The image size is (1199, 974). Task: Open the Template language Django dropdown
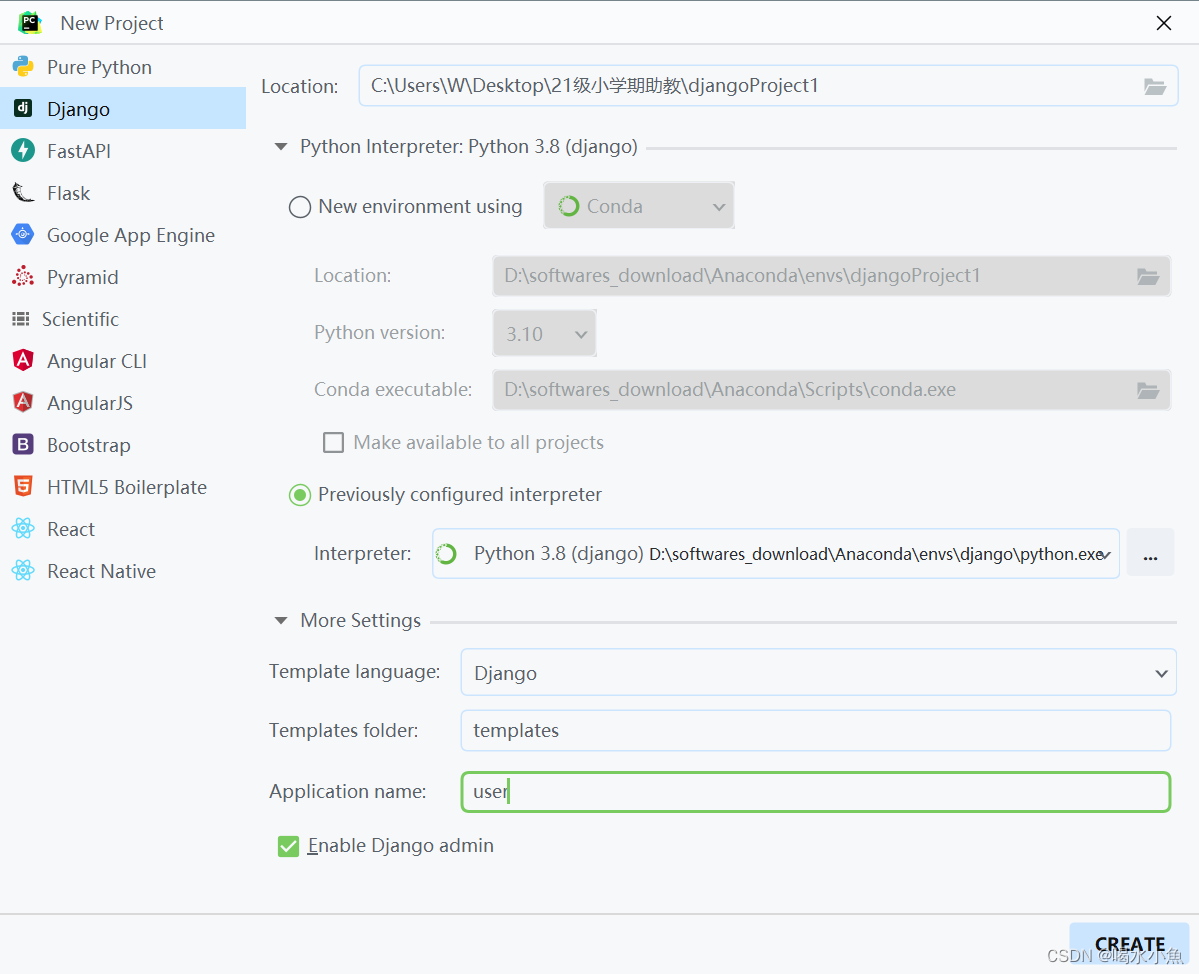818,673
